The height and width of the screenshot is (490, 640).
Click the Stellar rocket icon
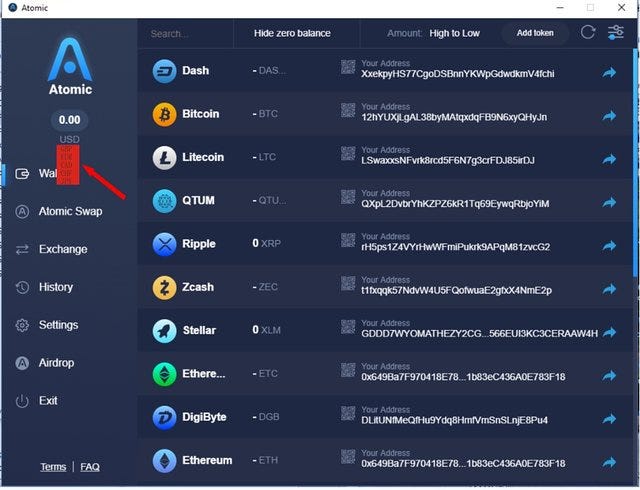pyautogui.click(x=164, y=331)
